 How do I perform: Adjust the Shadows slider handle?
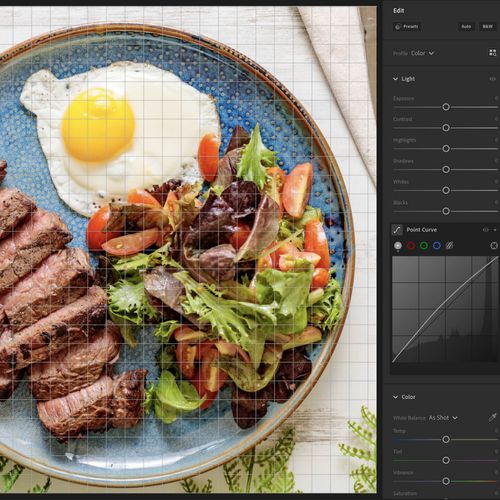pyautogui.click(x=446, y=169)
